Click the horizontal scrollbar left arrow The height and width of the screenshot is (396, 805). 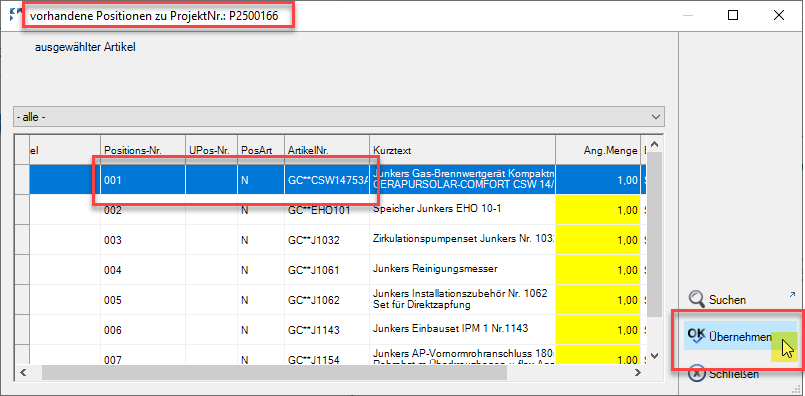click(x=23, y=372)
